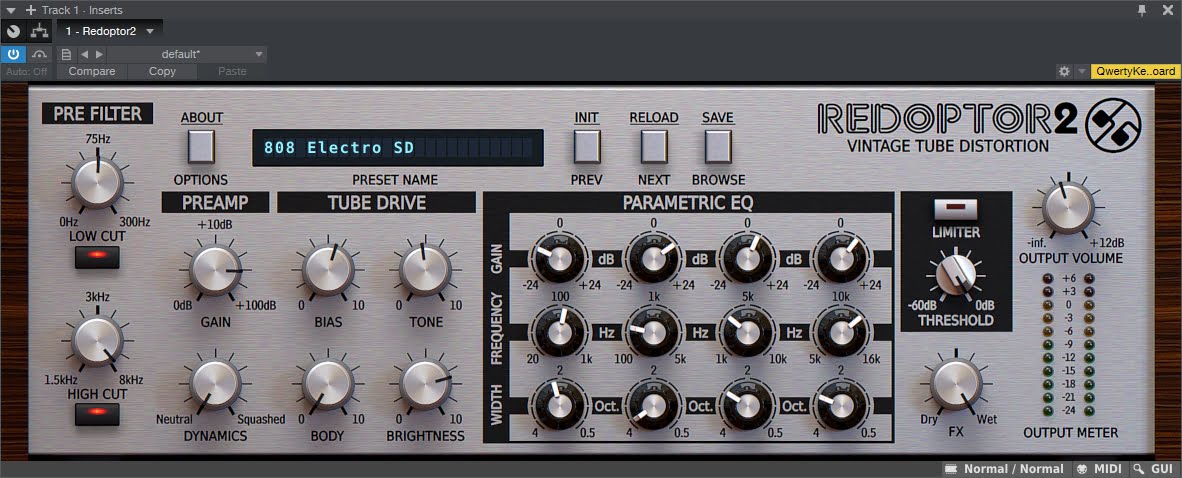
Task: Toggle the LOW CUT red LED switch
Action: [x=97, y=259]
